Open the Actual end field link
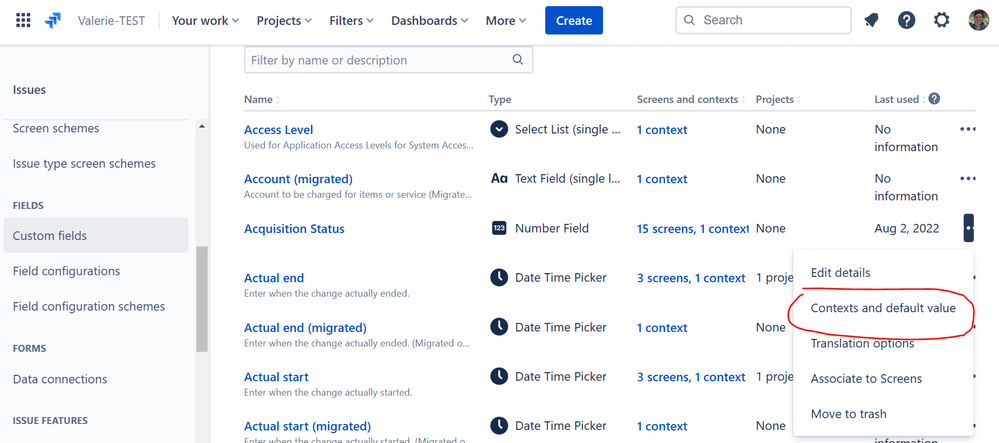The image size is (999, 443). [x=274, y=278]
